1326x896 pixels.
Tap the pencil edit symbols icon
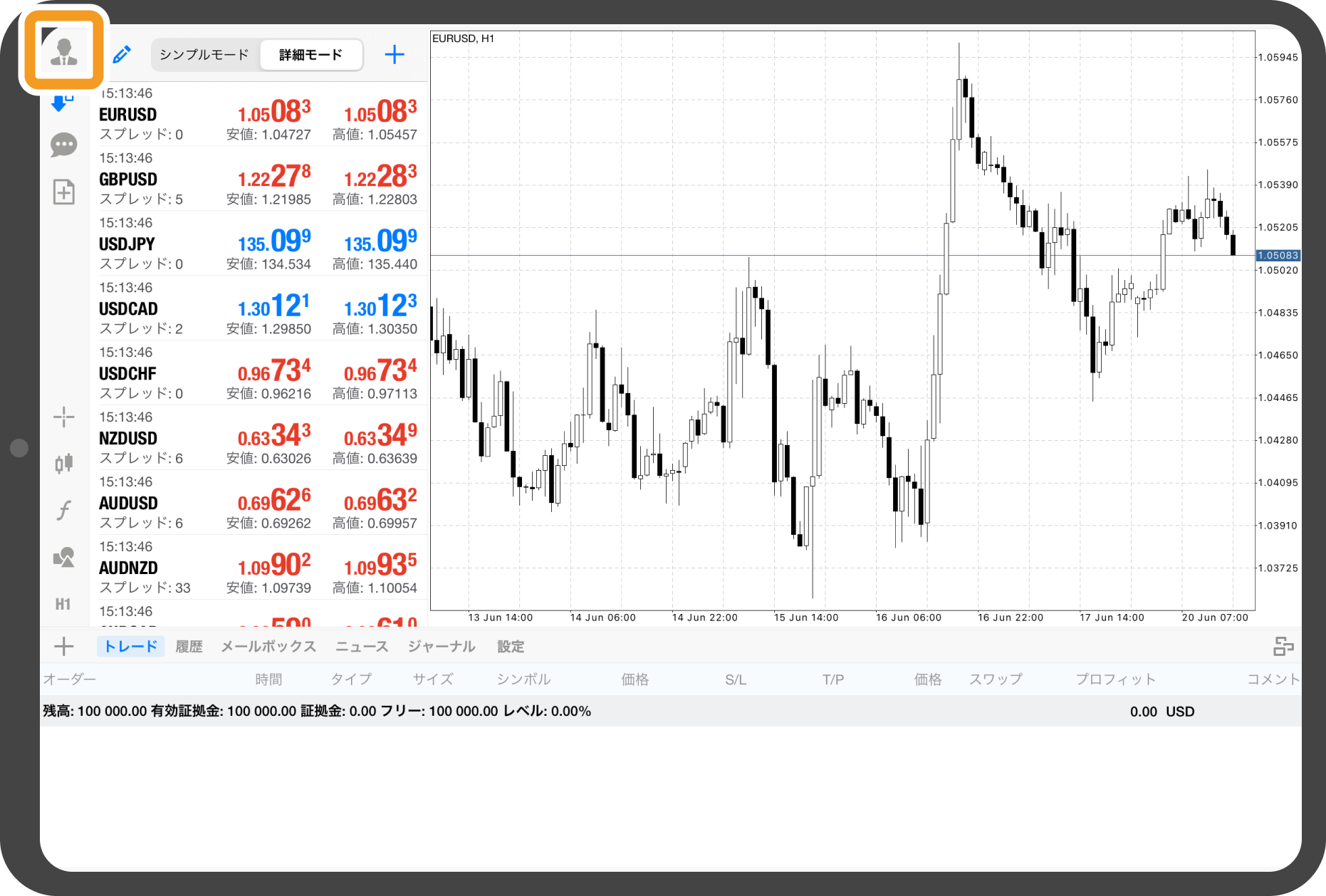point(122,55)
